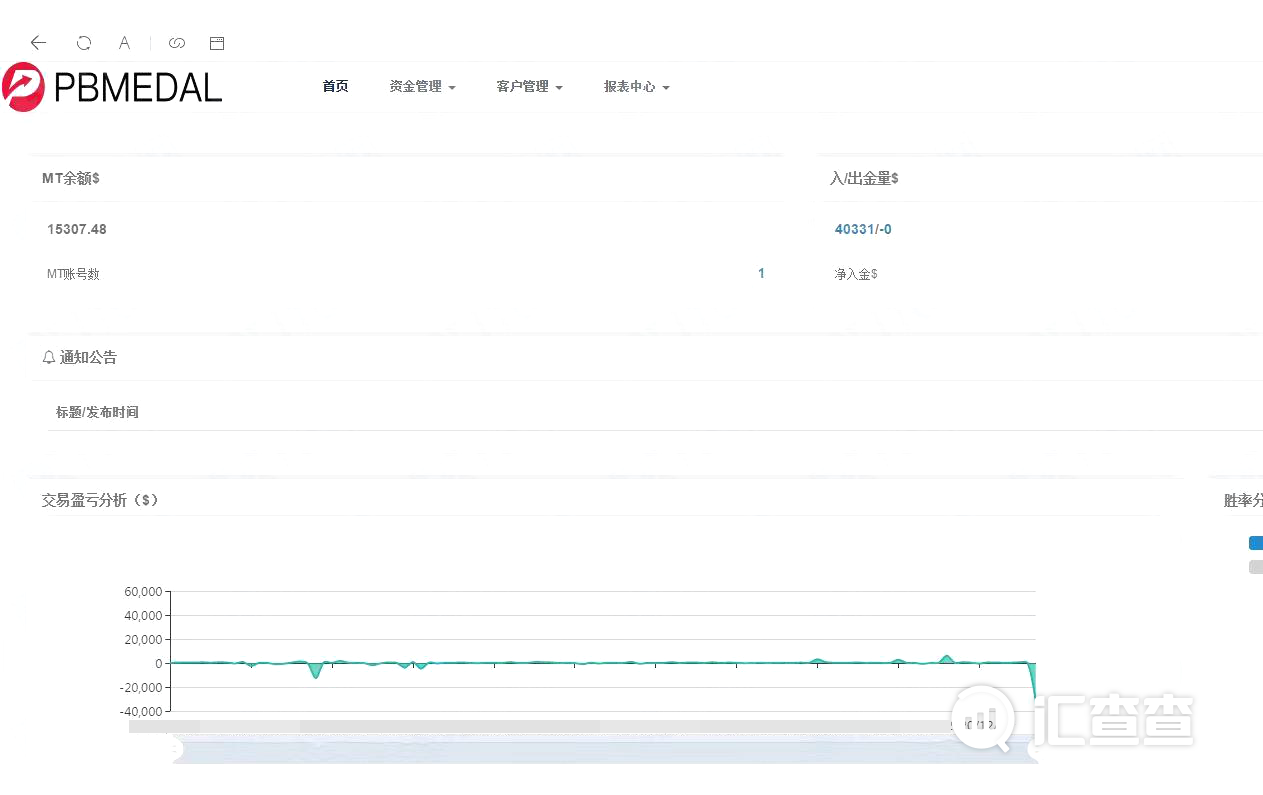Screen dimensions: 1263x795
Task: Click the refresh page icon
Action: pos(84,43)
